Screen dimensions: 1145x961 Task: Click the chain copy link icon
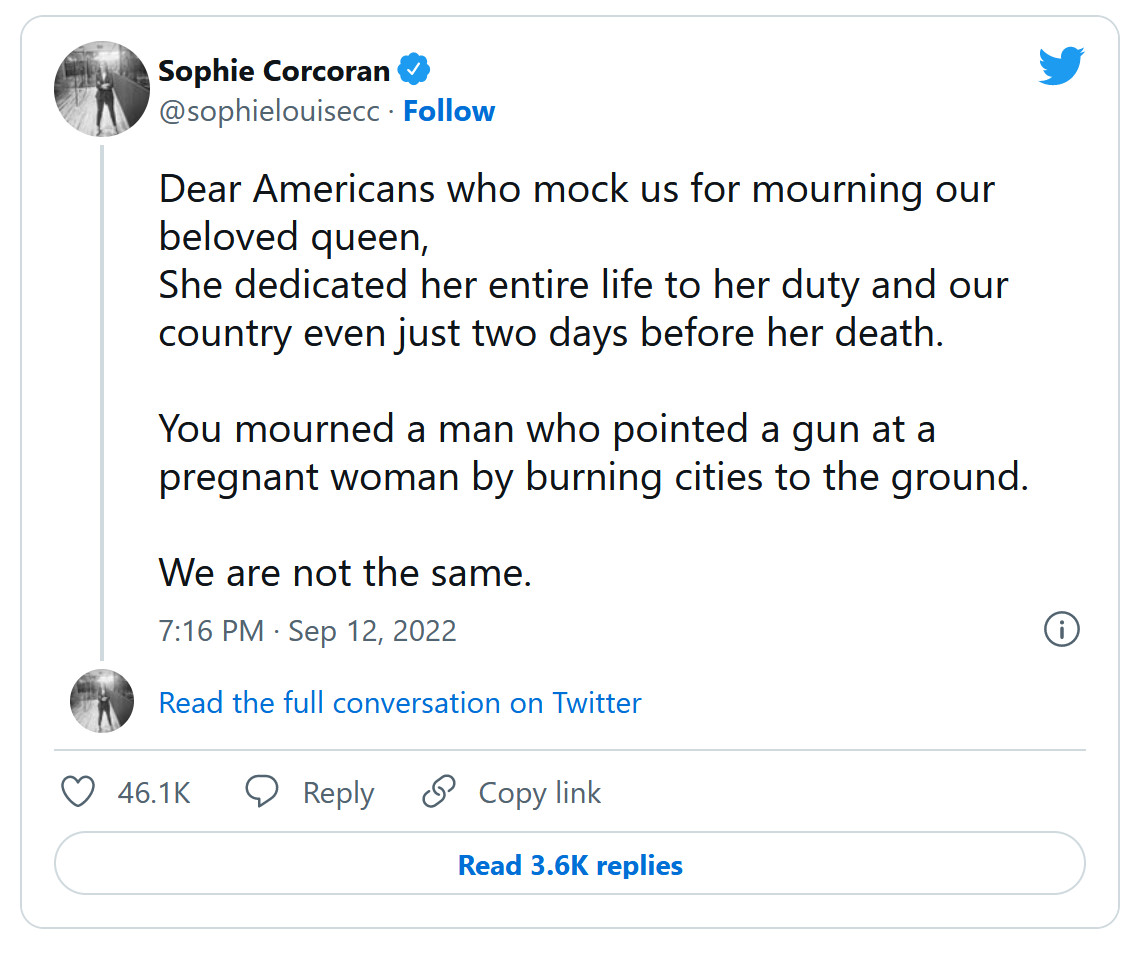(x=439, y=793)
